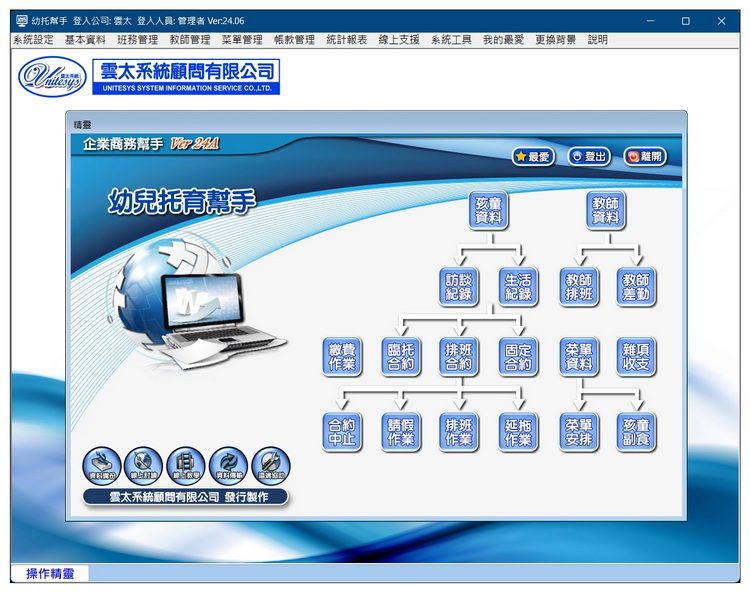Select 更換背景 in the menu bar
750x593 pixels.
(x=555, y=40)
